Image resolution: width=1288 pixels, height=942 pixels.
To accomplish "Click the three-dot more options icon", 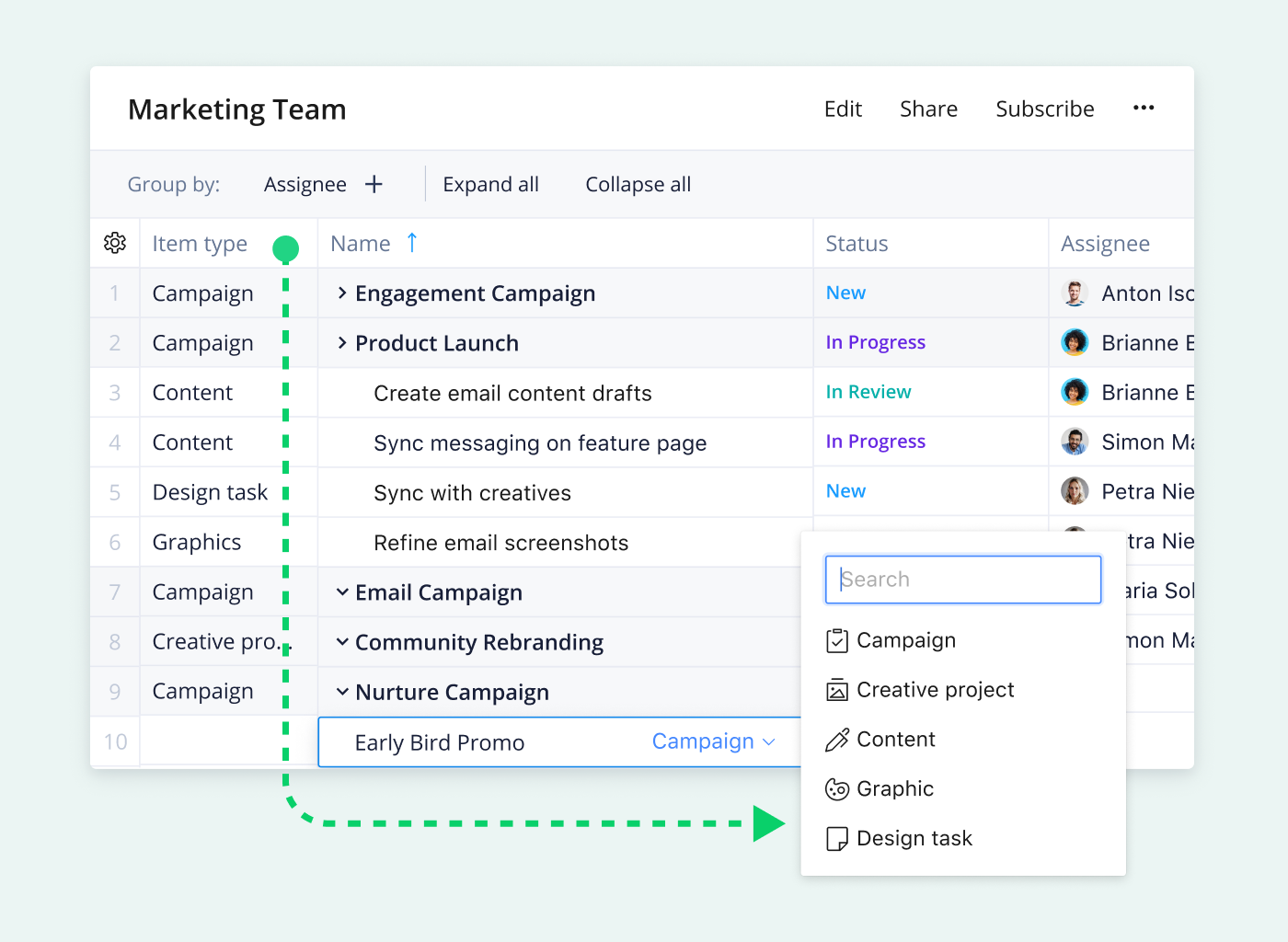I will [x=1144, y=109].
